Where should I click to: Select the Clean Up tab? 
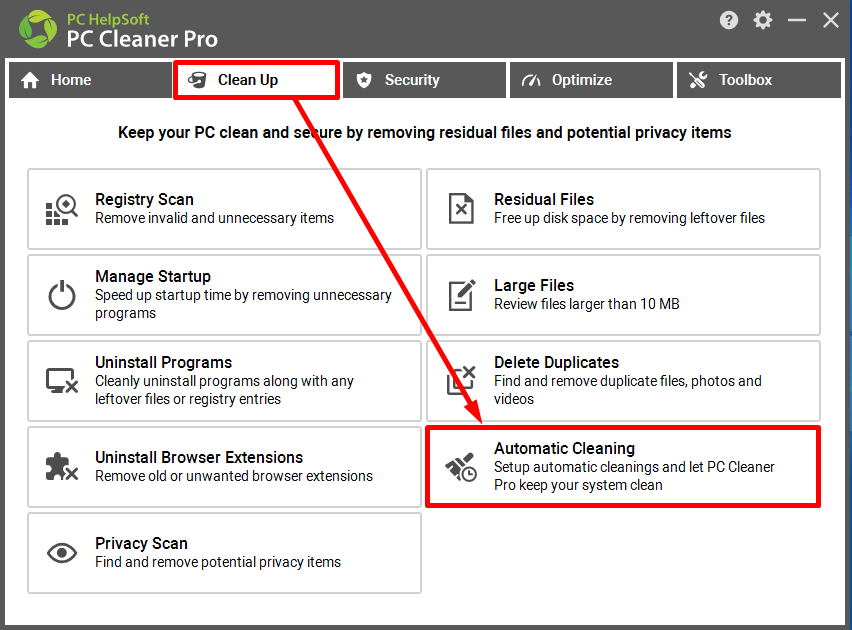coord(256,80)
